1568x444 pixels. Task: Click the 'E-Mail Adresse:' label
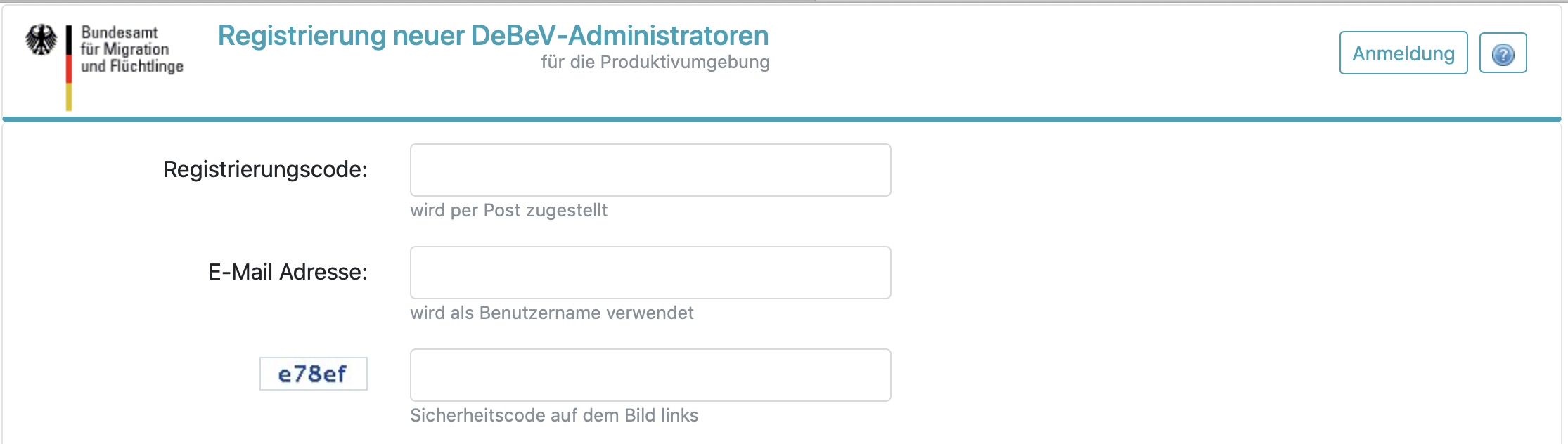click(288, 272)
